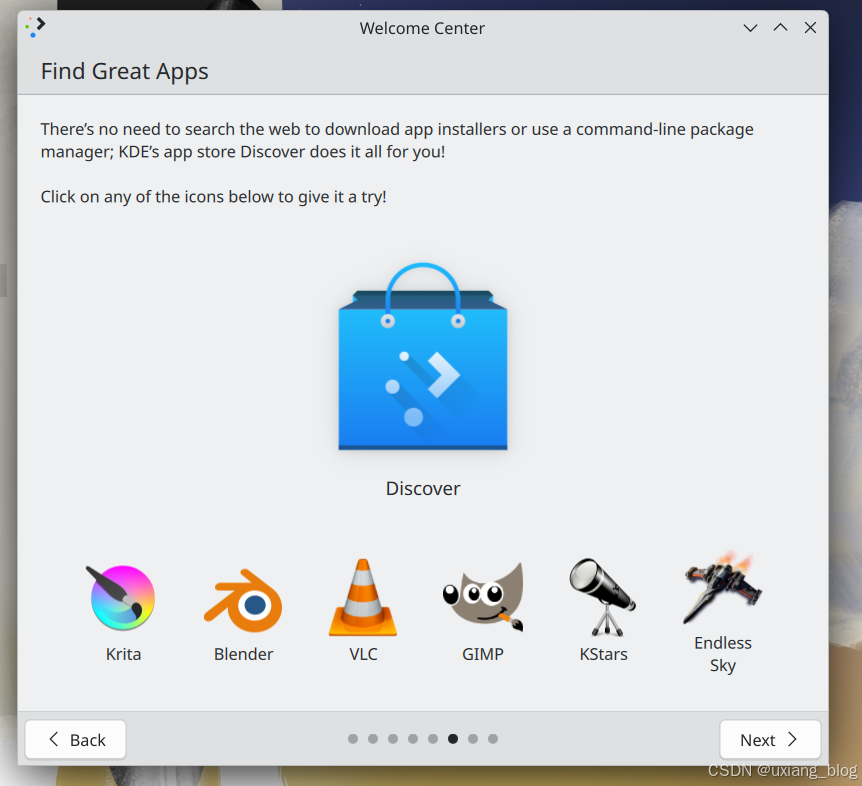Maximize the Welcome Center window
862x786 pixels.
pyautogui.click(x=780, y=27)
